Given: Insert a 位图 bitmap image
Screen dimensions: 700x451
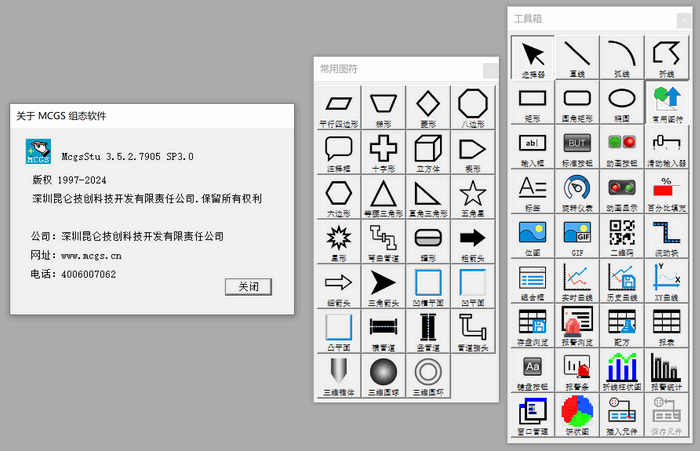Looking at the screenshot, I should [x=533, y=237].
